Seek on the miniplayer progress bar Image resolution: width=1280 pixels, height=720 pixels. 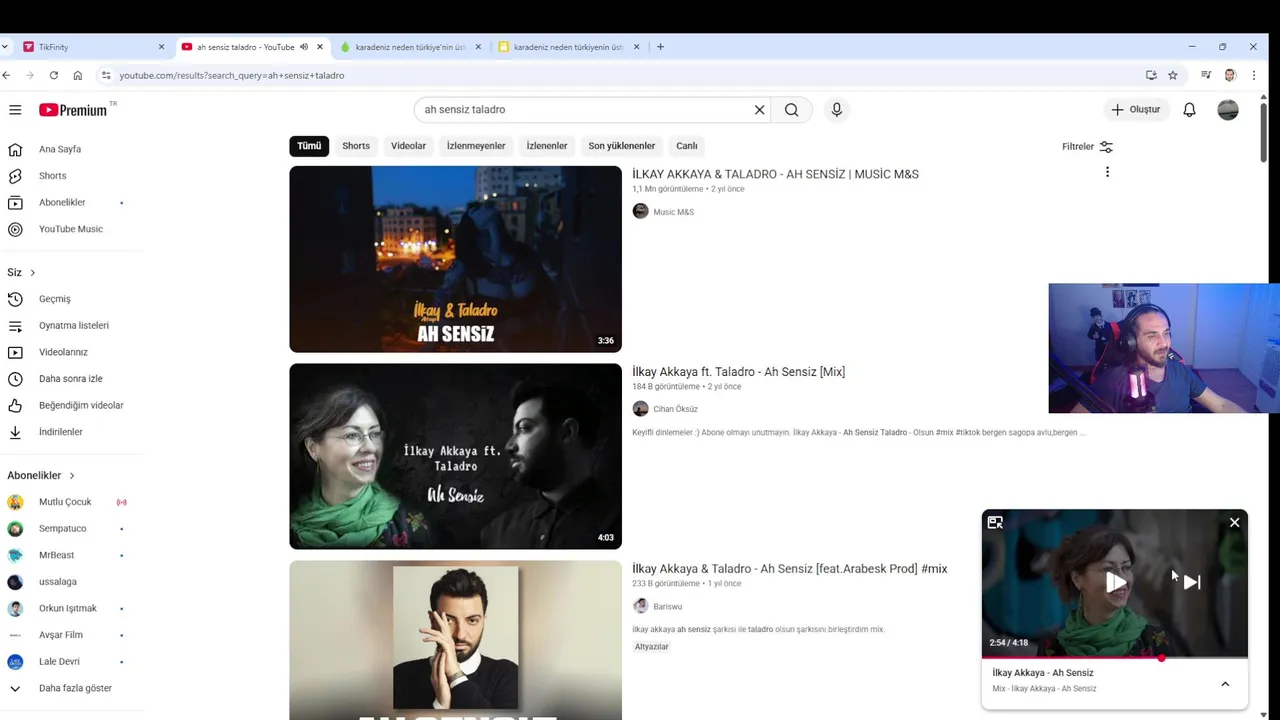[x=1115, y=658]
